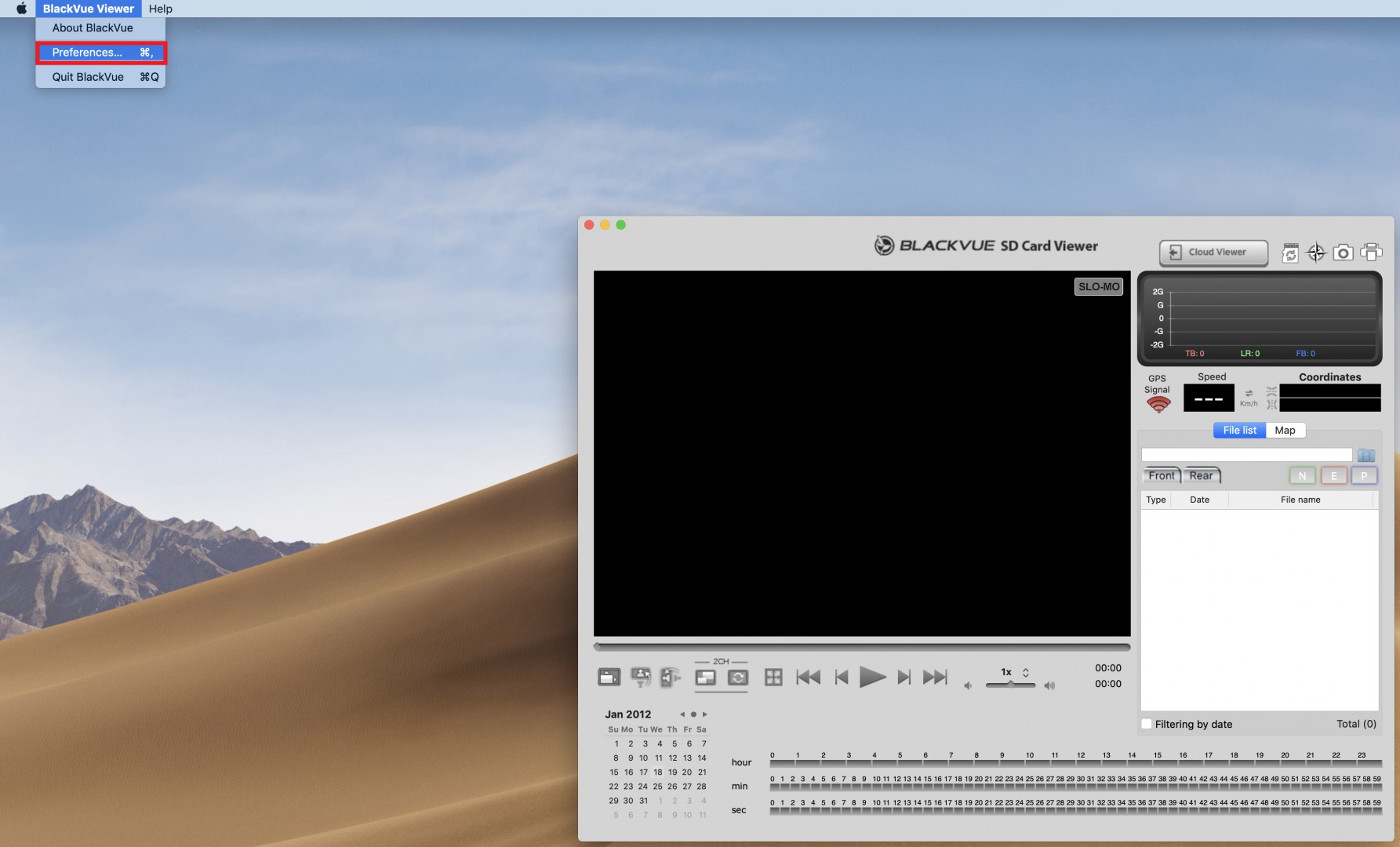Capture a screenshot with camera icon
The image size is (1400, 847).
pyautogui.click(x=1343, y=253)
